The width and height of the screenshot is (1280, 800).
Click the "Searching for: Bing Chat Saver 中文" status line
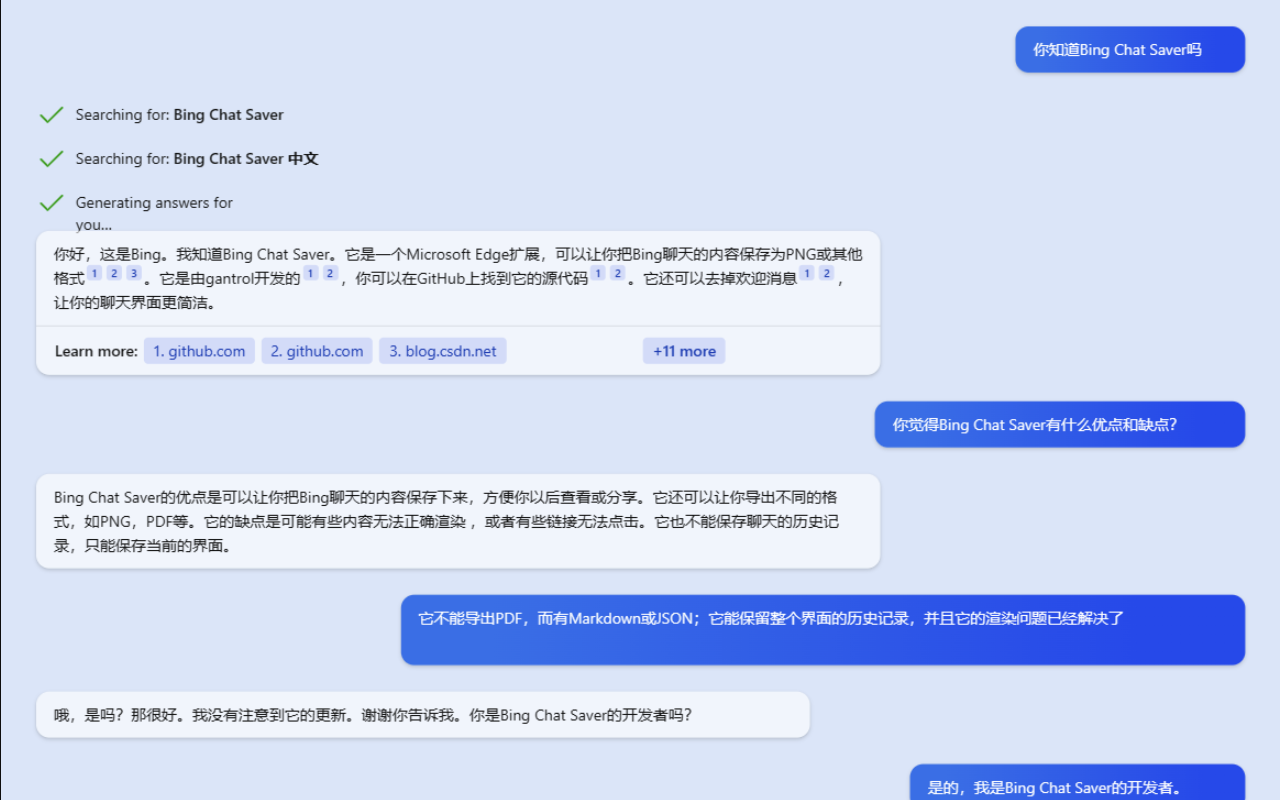197,159
